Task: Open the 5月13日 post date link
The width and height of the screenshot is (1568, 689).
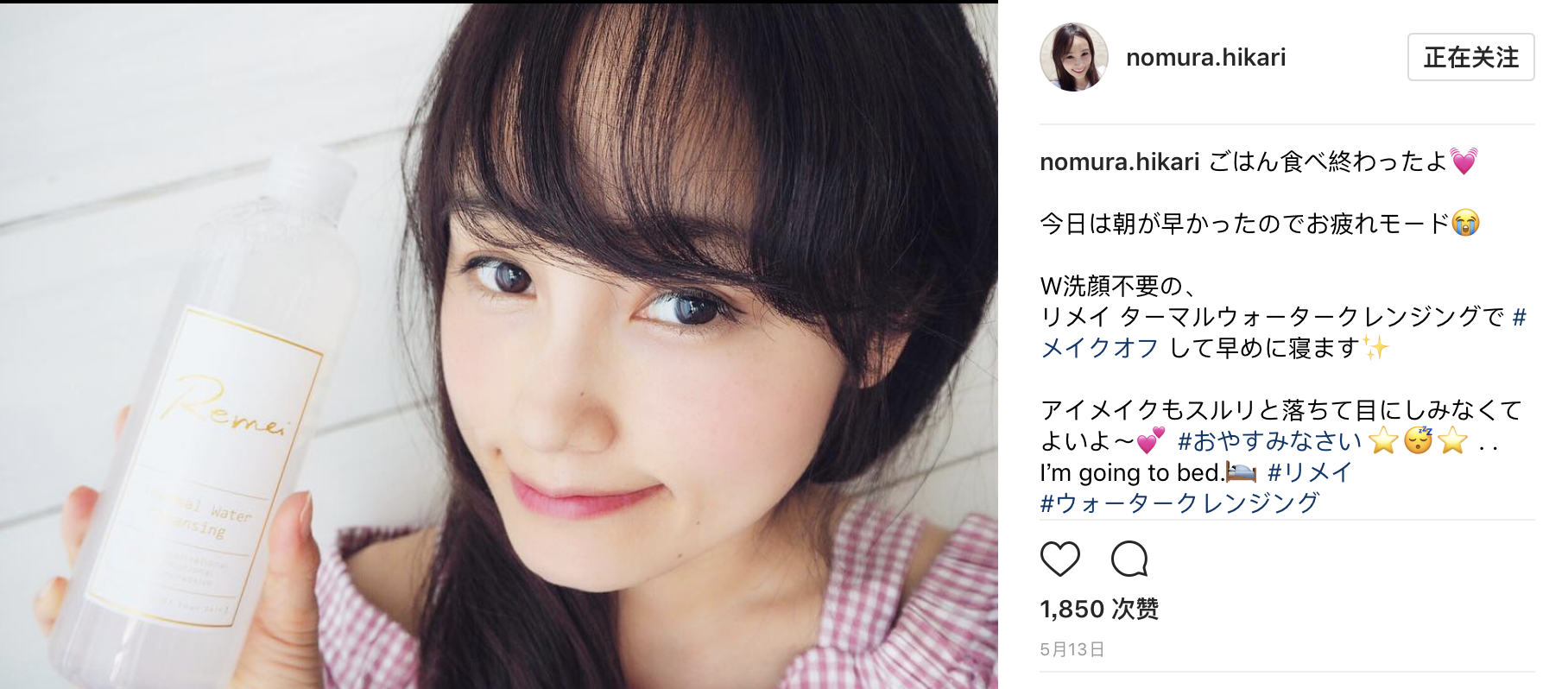Action: 1072,649
